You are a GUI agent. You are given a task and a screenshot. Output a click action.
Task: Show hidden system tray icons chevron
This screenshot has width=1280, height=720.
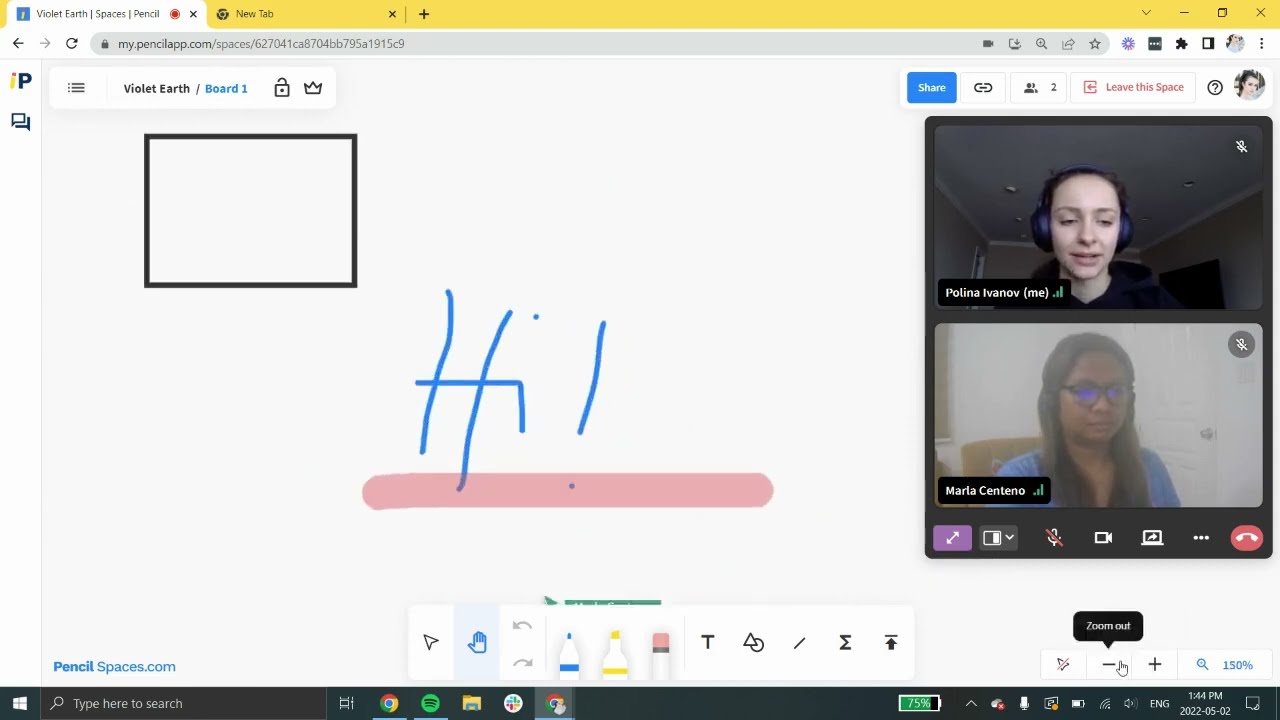coord(971,703)
